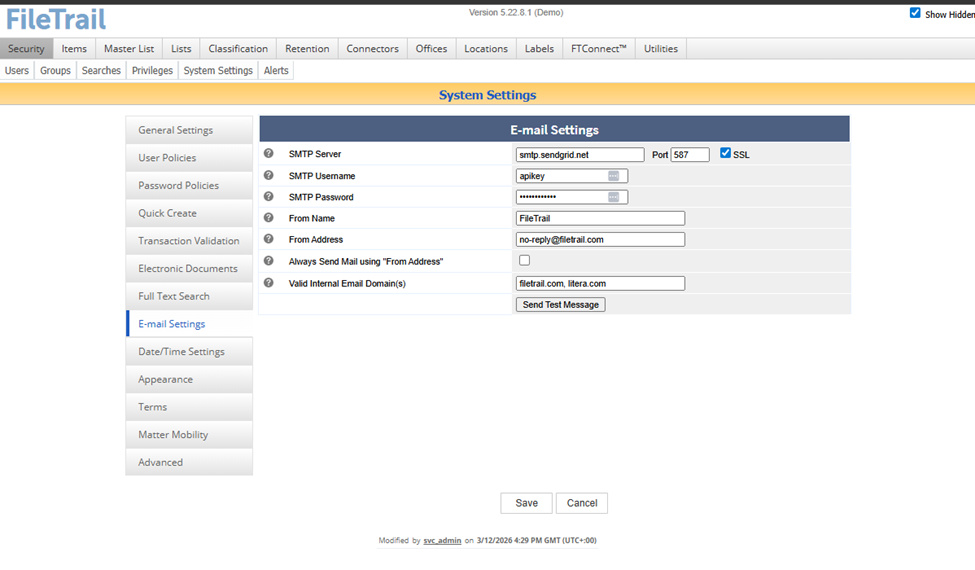Click the Cancel button
Image resolution: width=975 pixels, height=570 pixels.
[x=582, y=503]
